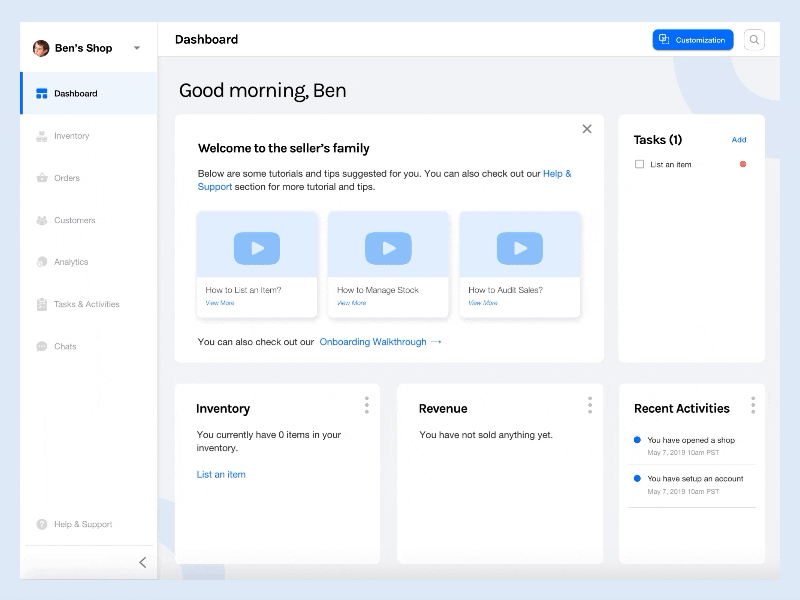Check the List an item task checkbox
The height and width of the screenshot is (600, 800).
pyautogui.click(x=639, y=164)
